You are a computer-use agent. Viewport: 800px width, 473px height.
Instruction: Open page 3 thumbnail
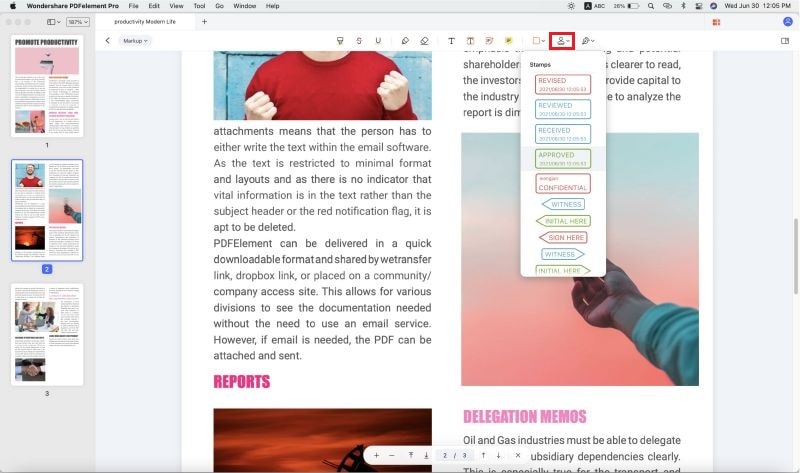point(47,334)
